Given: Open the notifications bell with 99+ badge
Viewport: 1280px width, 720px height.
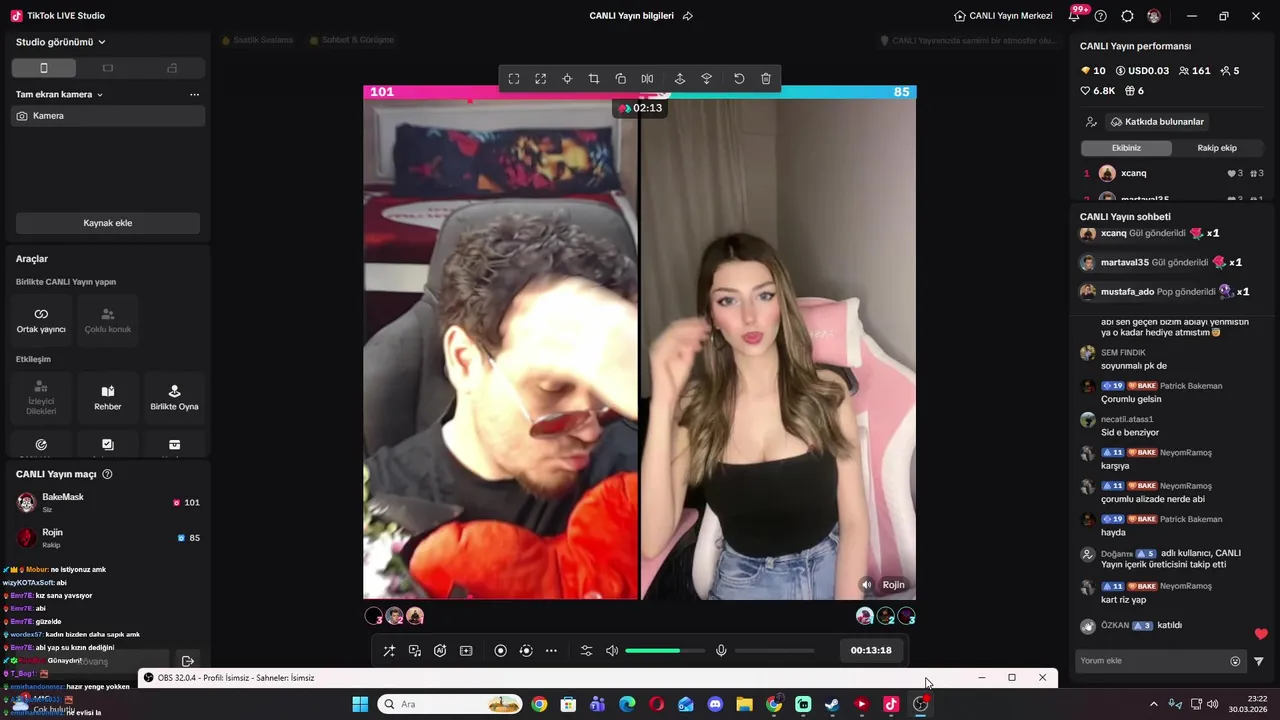Looking at the screenshot, I should (1076, 15).
